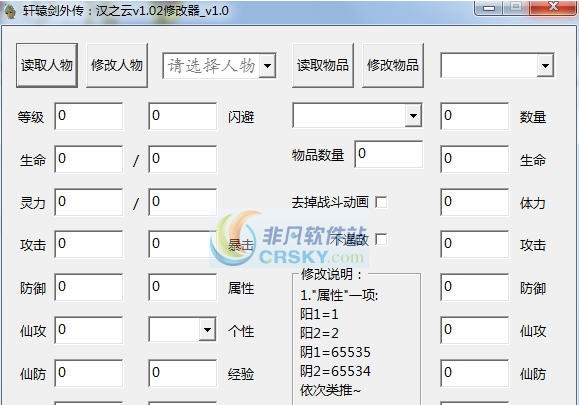Open the 个性 dropdown

coord(207,329)
